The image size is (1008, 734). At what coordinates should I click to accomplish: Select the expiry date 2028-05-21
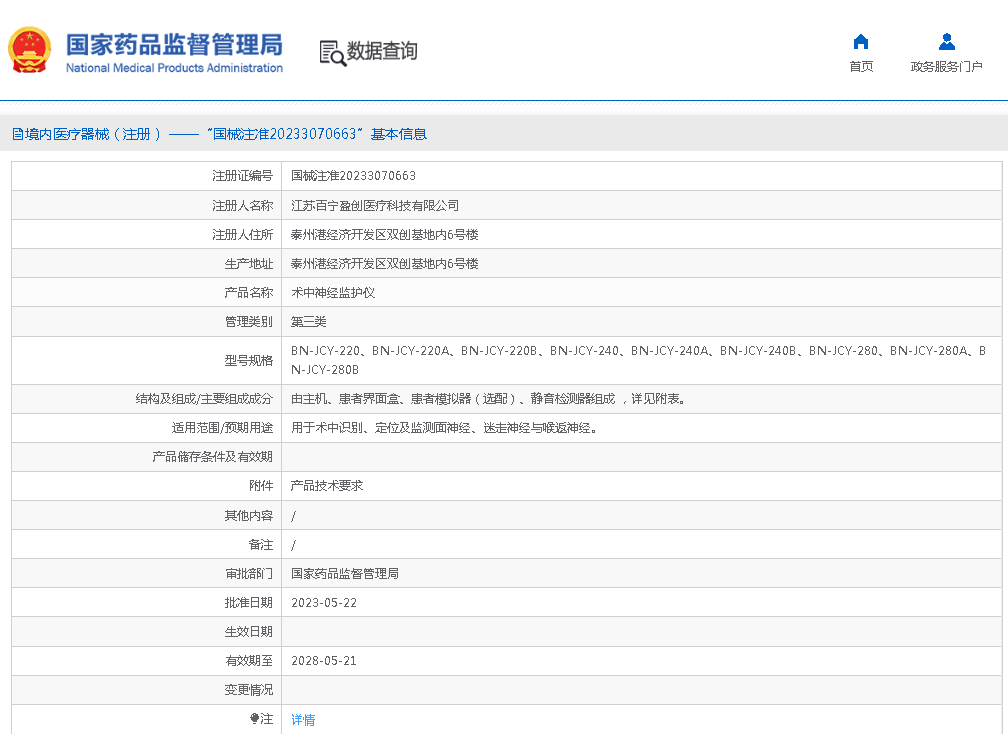pyautogui.click(x=323, y=661)
